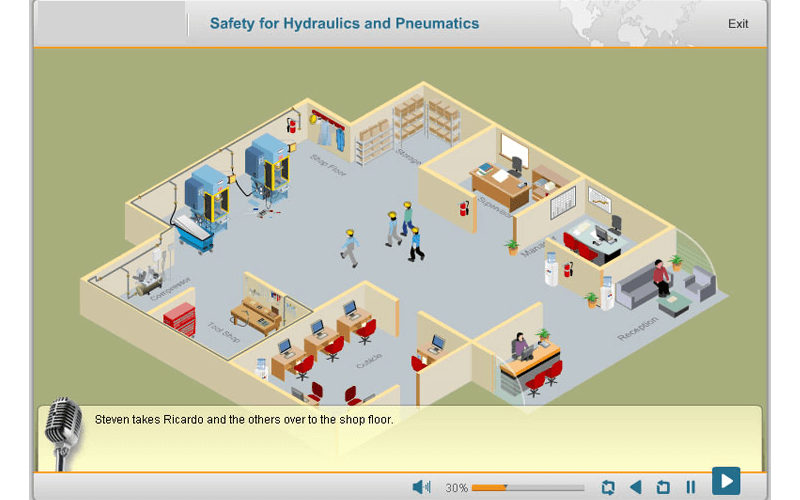
Task: Click the Exit link
Action: [738, 24]
